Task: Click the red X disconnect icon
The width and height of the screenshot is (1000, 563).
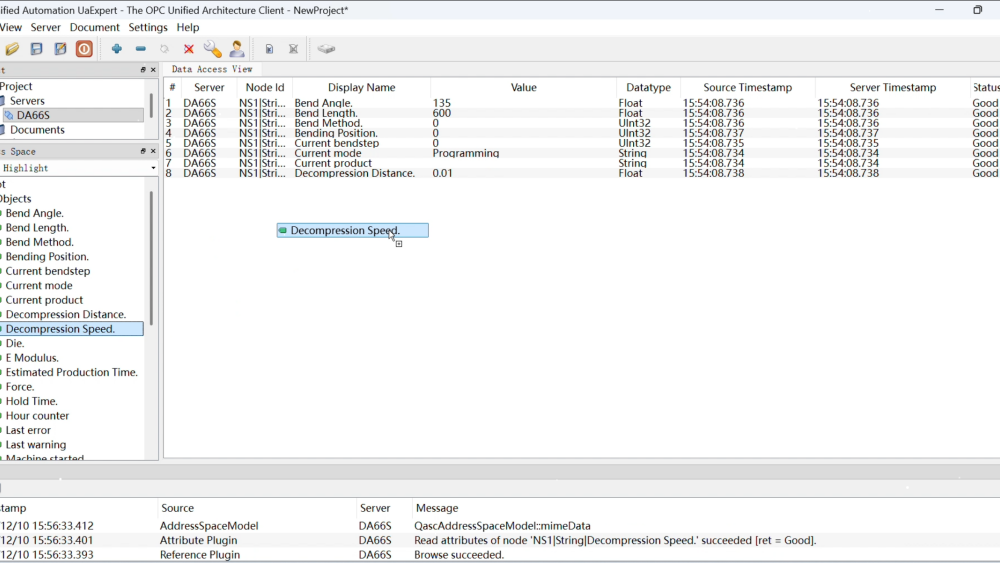Action: (189, 49)
